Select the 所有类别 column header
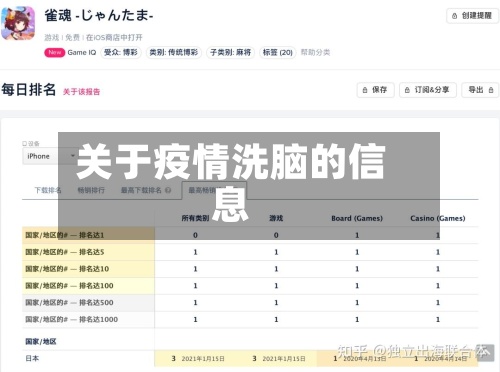Image resolution: width=500 pixels, height=372 pixels. 195,218
